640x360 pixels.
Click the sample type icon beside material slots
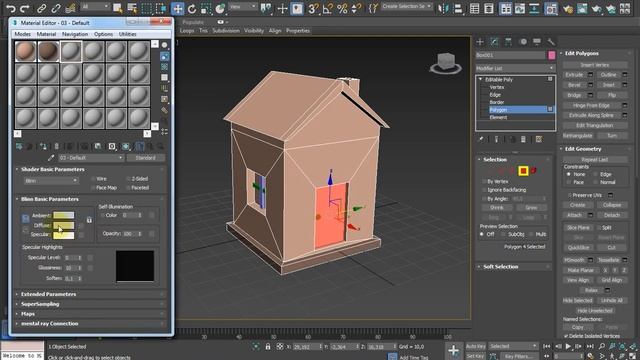coord(164,45)
